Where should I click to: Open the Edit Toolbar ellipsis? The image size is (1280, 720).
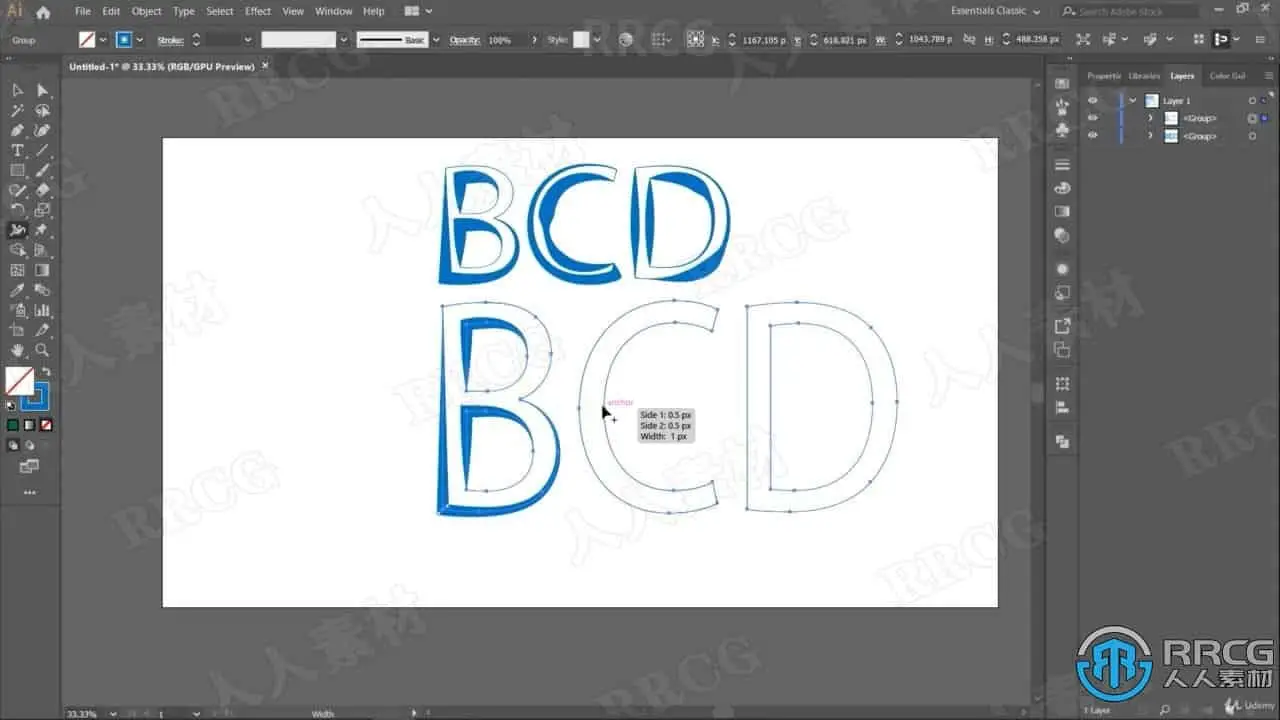point(29,493)
